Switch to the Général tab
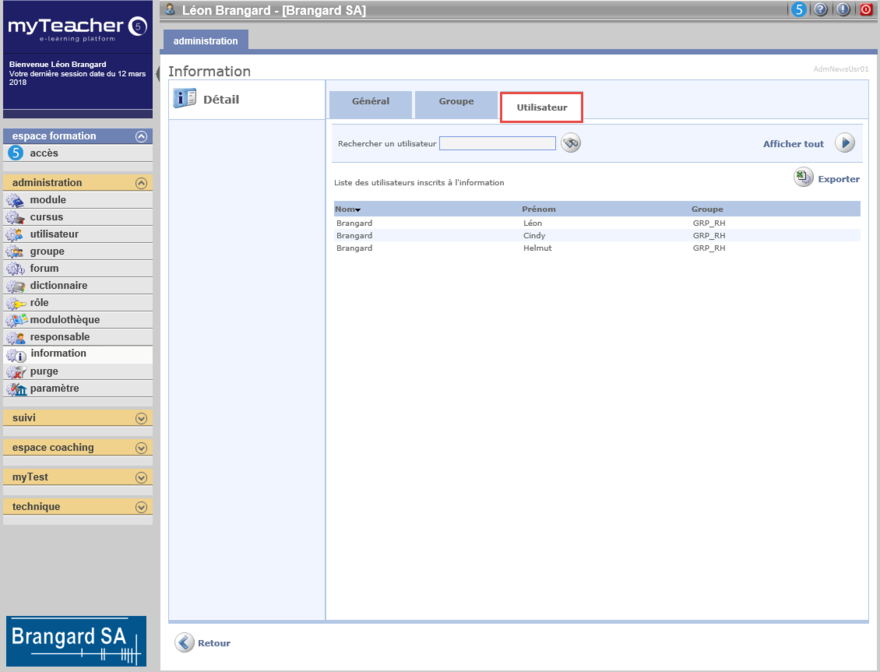 pyautogui.click(x=371, y=103)
